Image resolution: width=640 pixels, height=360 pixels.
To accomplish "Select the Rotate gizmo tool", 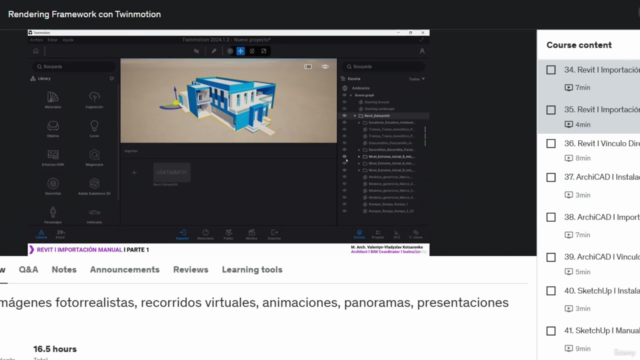I will click(x=252, y=51).
